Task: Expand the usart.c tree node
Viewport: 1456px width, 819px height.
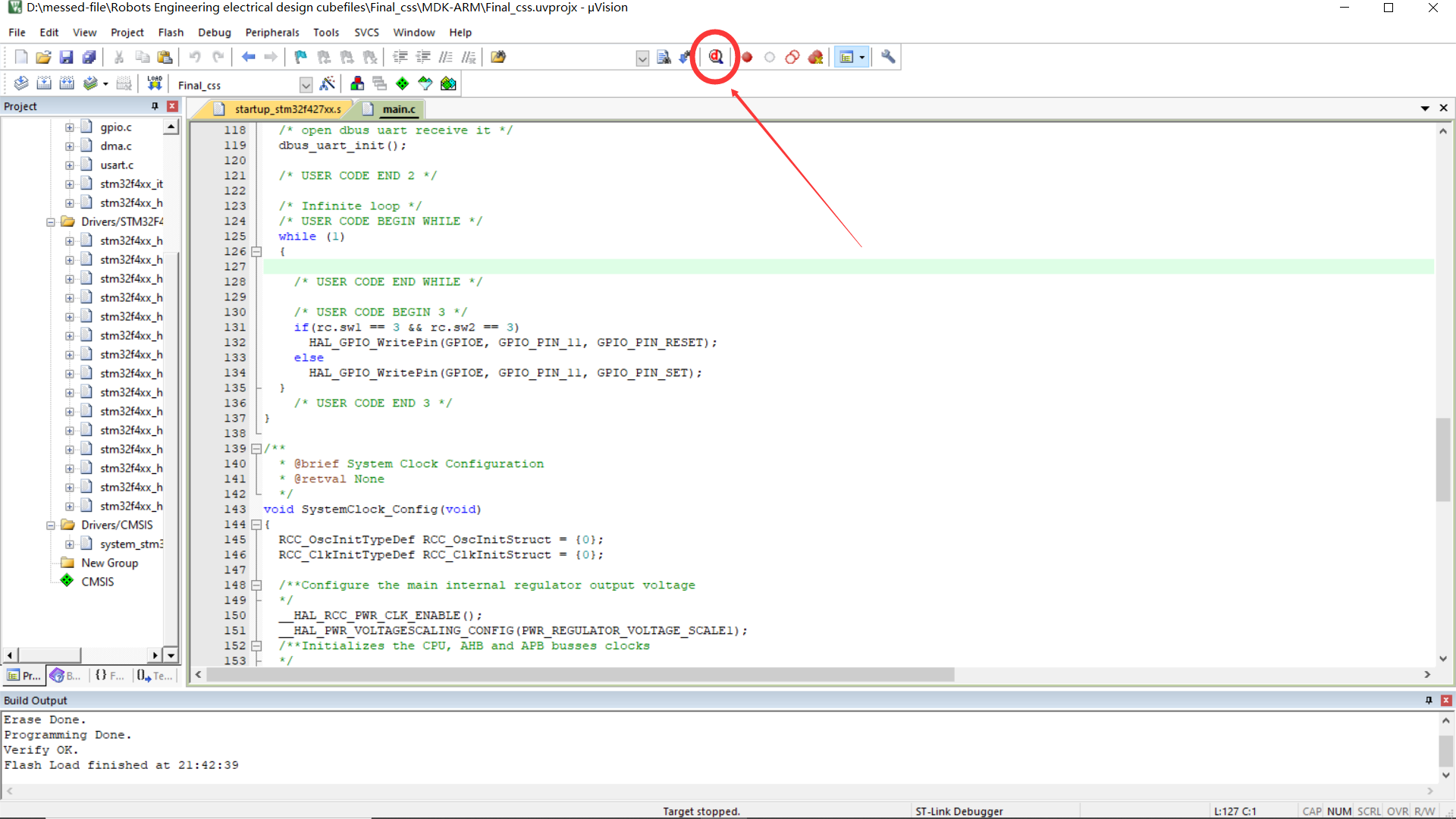Action: click(69, 165)
